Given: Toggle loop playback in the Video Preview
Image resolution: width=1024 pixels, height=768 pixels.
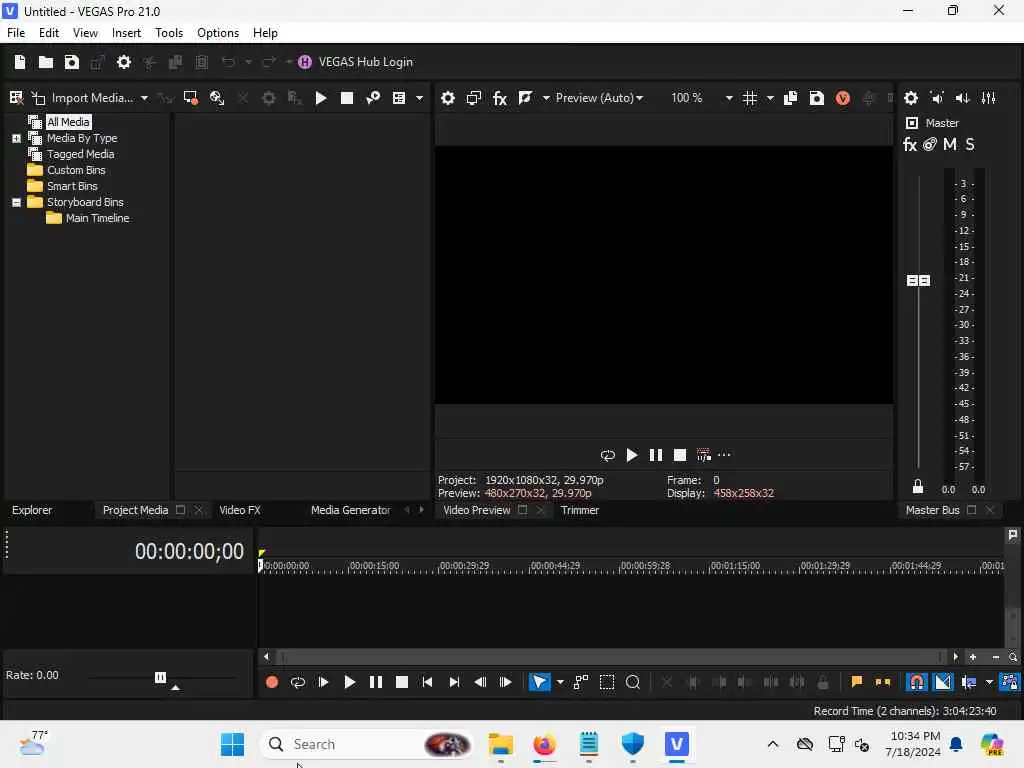Looking at the screenshot, I should pos(607,455).
